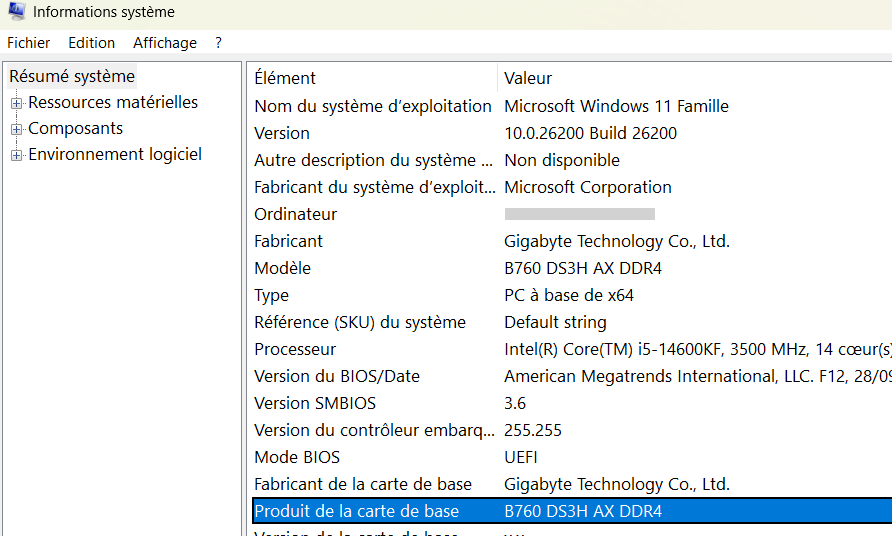Select the Version du BIOS/Date row
Screen dimensions: 892x536
point(337,376)
